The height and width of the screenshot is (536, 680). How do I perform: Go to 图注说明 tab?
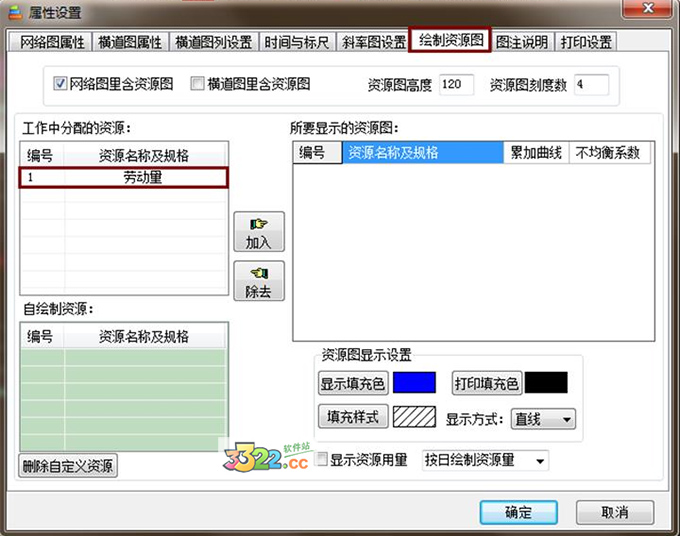tap(523, 42)
